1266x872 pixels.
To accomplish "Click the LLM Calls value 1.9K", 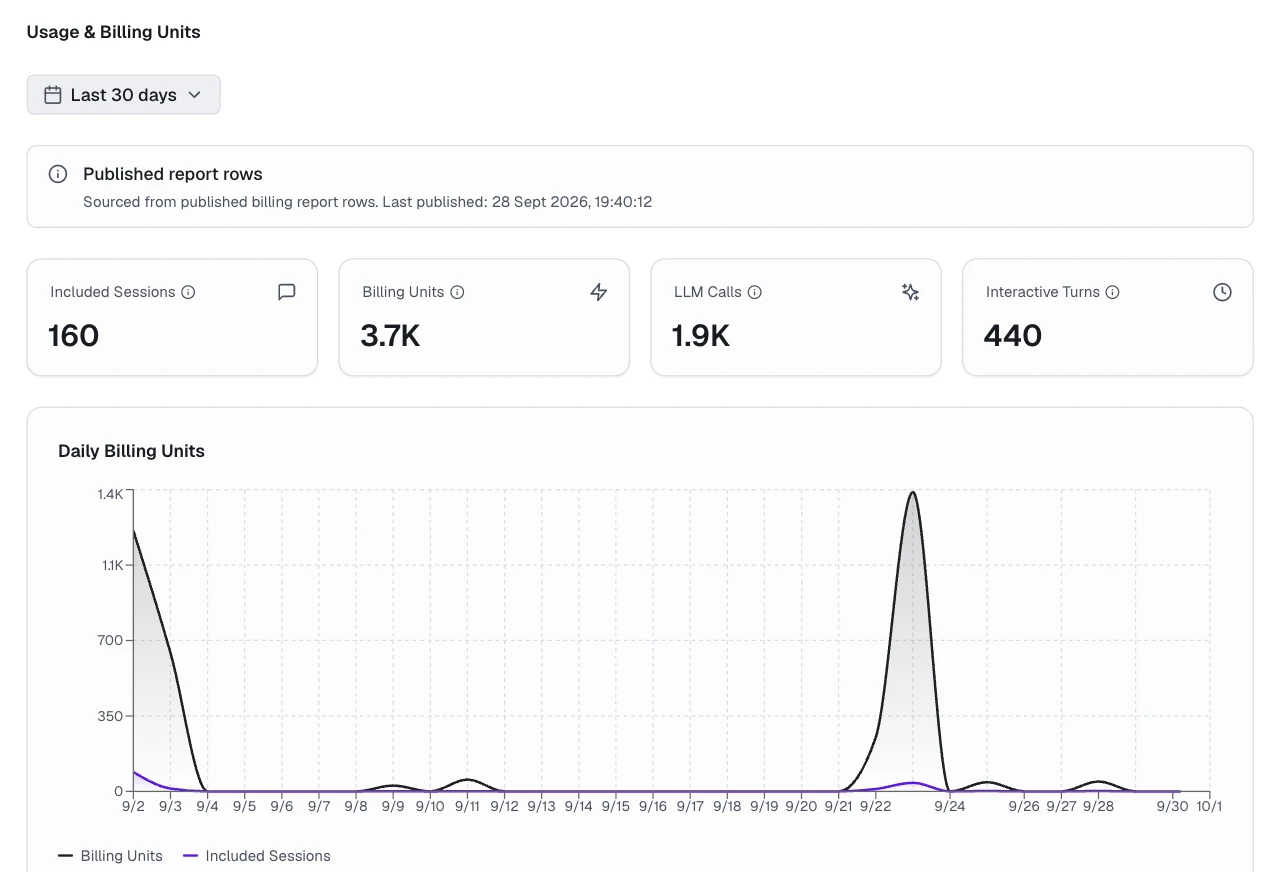I will click(701, 335).
